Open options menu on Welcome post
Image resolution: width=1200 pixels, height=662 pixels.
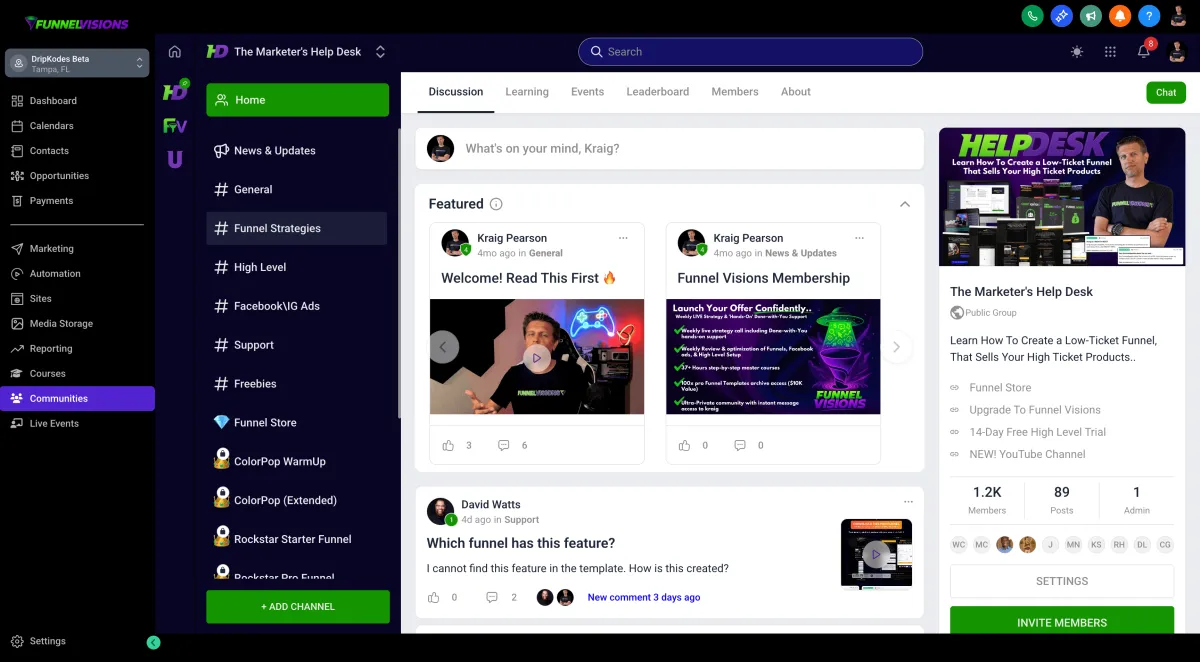623,238
